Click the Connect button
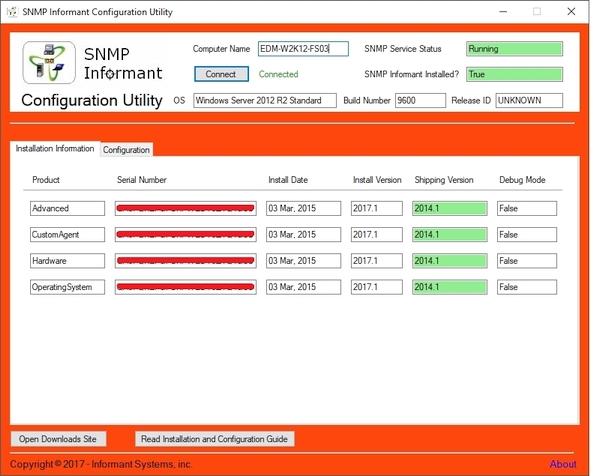The height and width of the screenshot is (476, 591). tap(221, 74)
